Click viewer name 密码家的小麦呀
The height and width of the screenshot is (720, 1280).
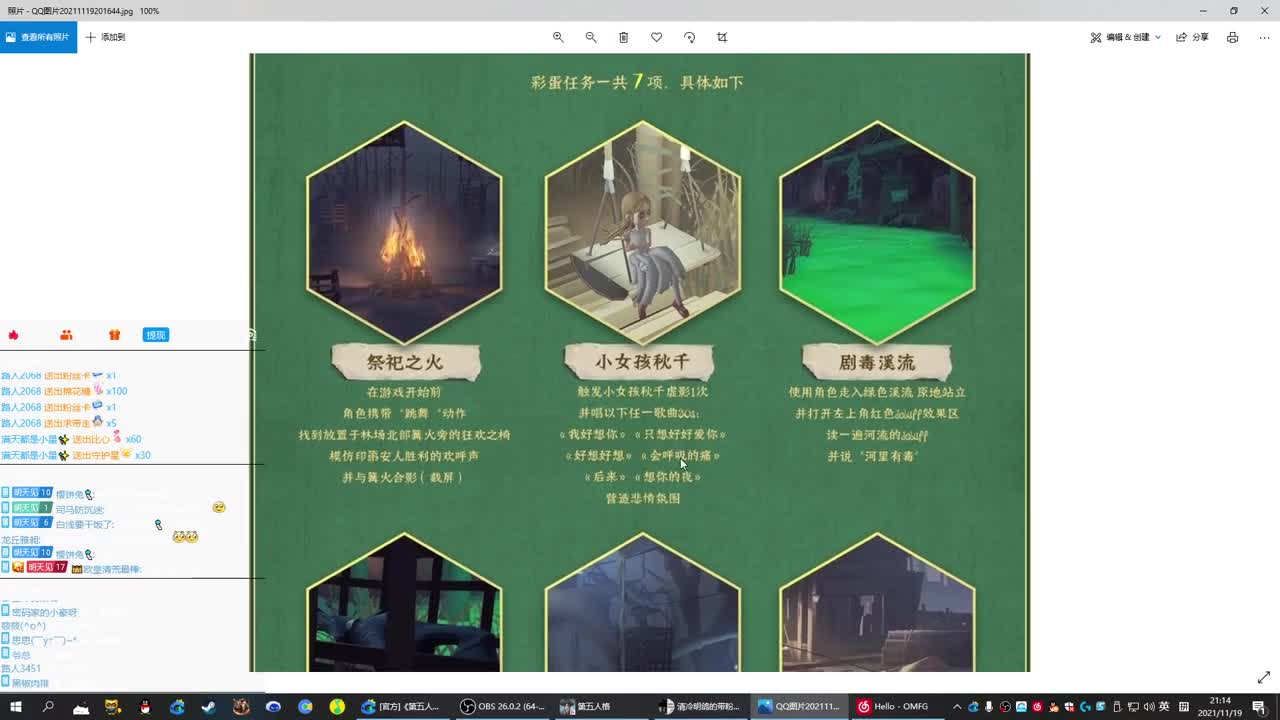point(44,612)
